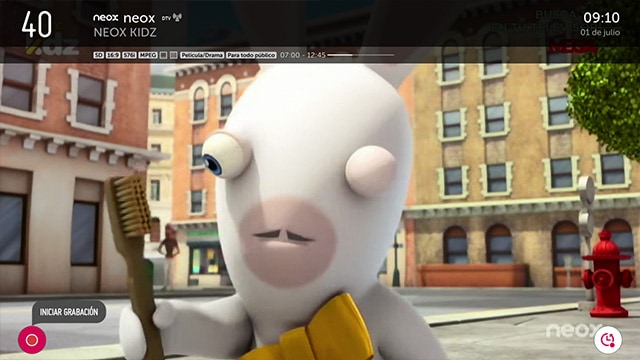
Task: Click the DTV antenna signal icon
Action: click(x=172, y=18)
